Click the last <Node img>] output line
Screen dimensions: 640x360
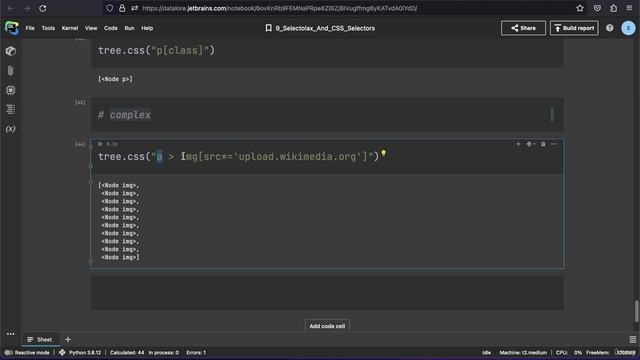click(x=120, y=258)
